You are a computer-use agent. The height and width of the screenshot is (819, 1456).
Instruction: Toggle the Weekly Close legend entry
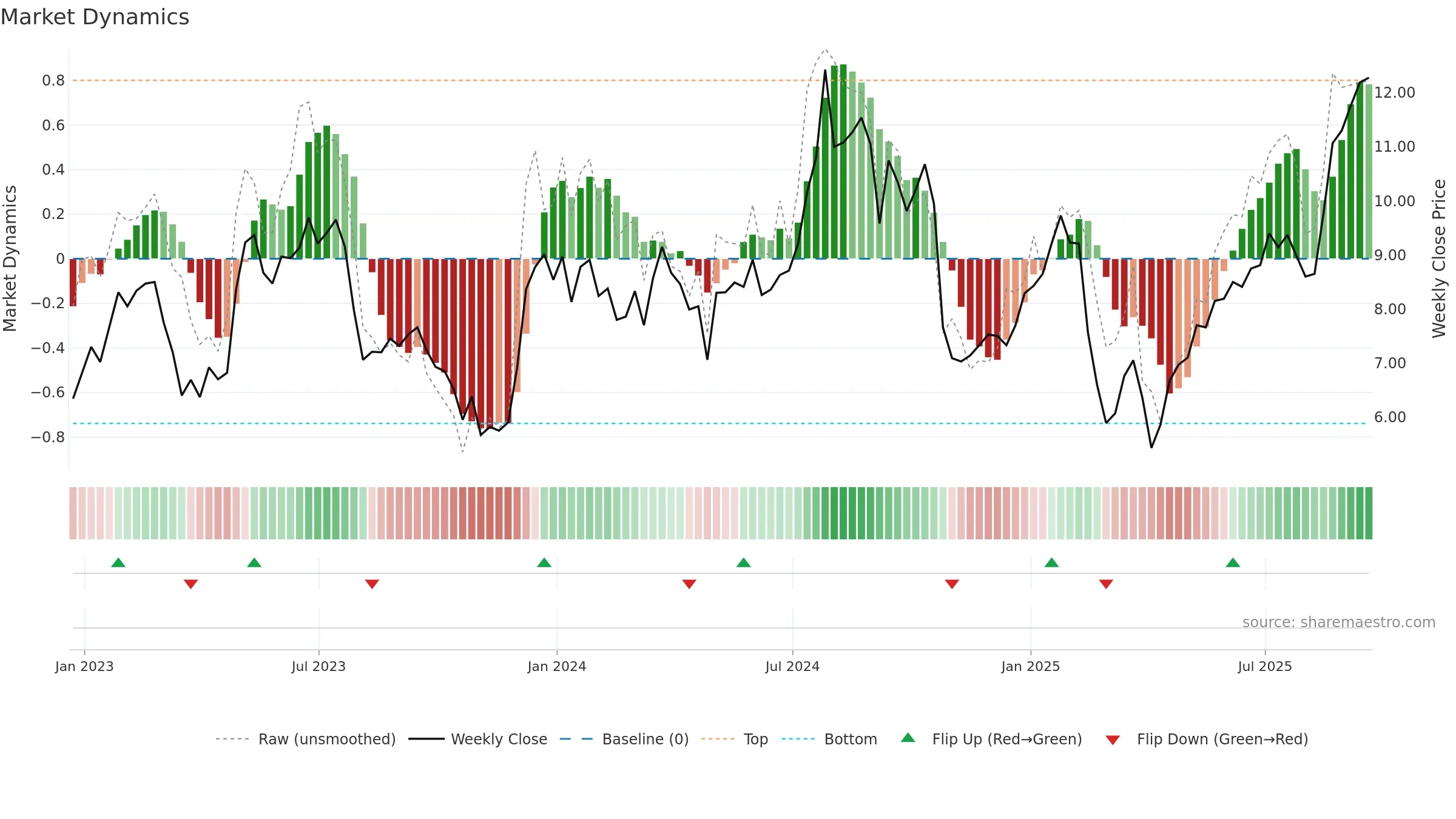(477, 739)
